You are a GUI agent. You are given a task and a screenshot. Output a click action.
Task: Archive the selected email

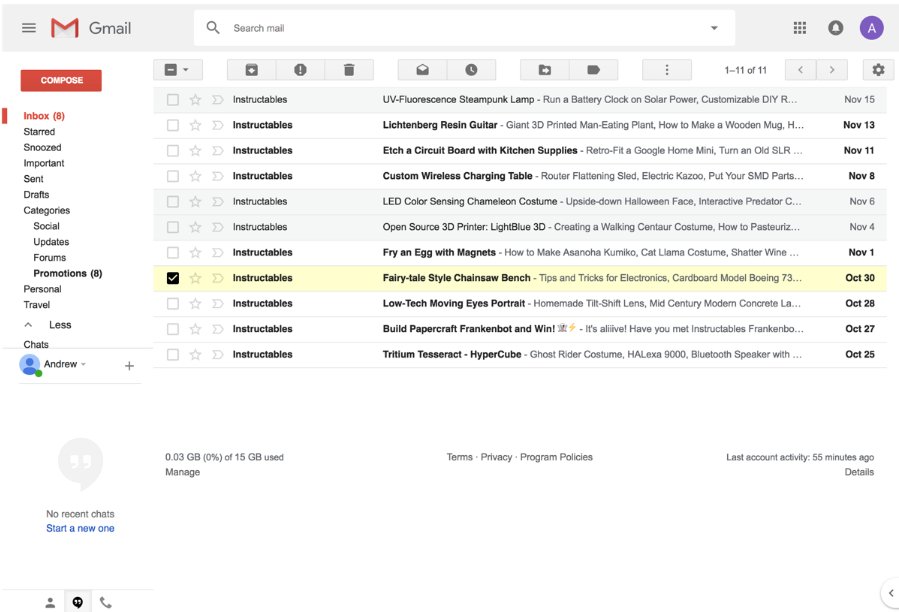(251, 70)
